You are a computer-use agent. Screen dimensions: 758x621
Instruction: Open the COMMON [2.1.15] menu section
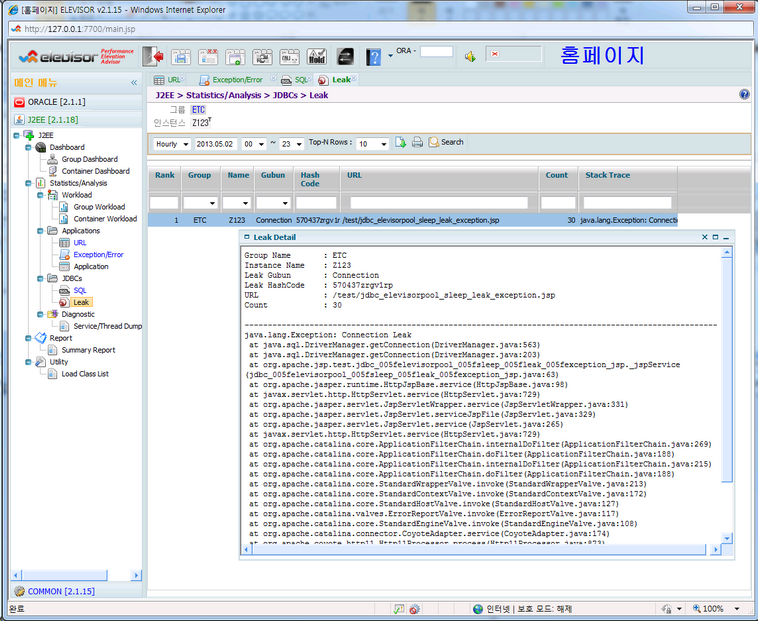(76, 591)
